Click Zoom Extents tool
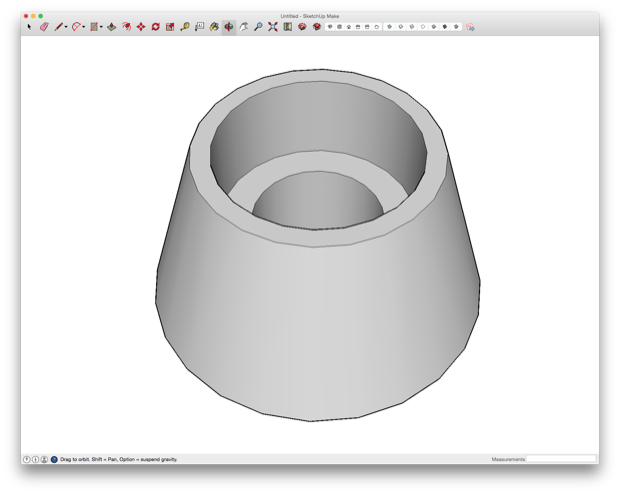Screen dimensions: 620x494 pyautogui.click(x=273, y=27)
